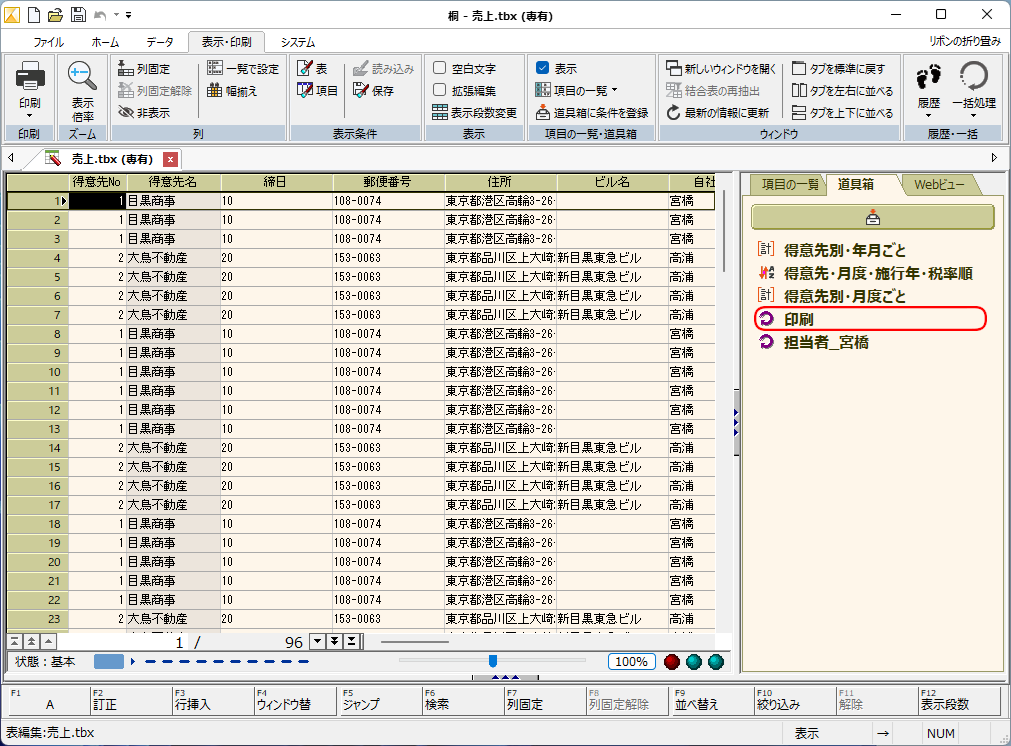The height and width of the screenshot is (746, 1011).
Task: Click リボンの折り畳み button
Action: click(x=964, y=42)
